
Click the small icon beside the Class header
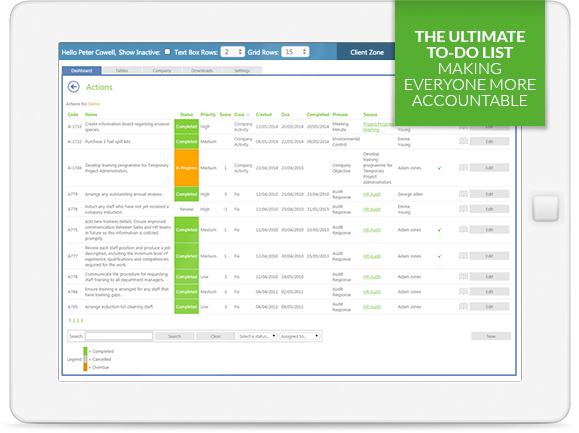[x=248, y=114]
